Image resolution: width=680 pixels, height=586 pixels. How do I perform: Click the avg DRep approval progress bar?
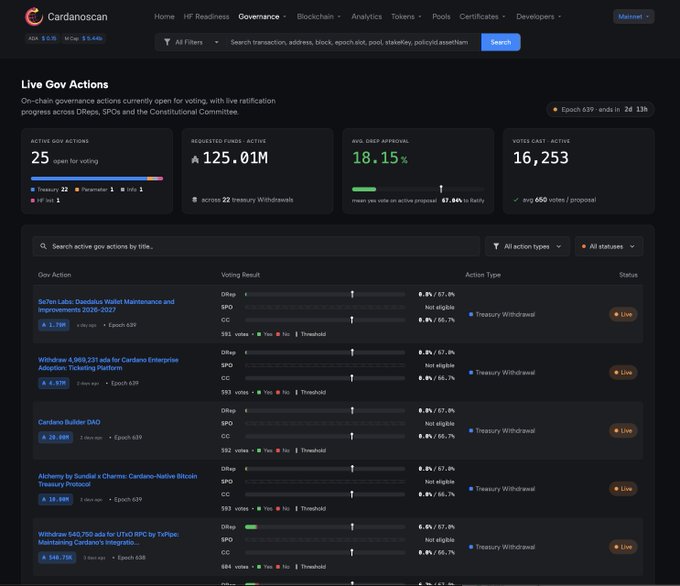[x=418, y=189]
